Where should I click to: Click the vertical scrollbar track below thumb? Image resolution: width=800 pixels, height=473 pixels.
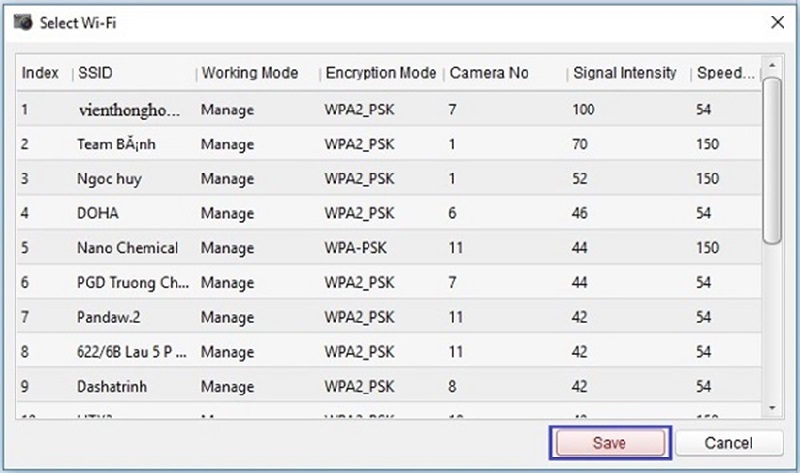click(771, 320)
